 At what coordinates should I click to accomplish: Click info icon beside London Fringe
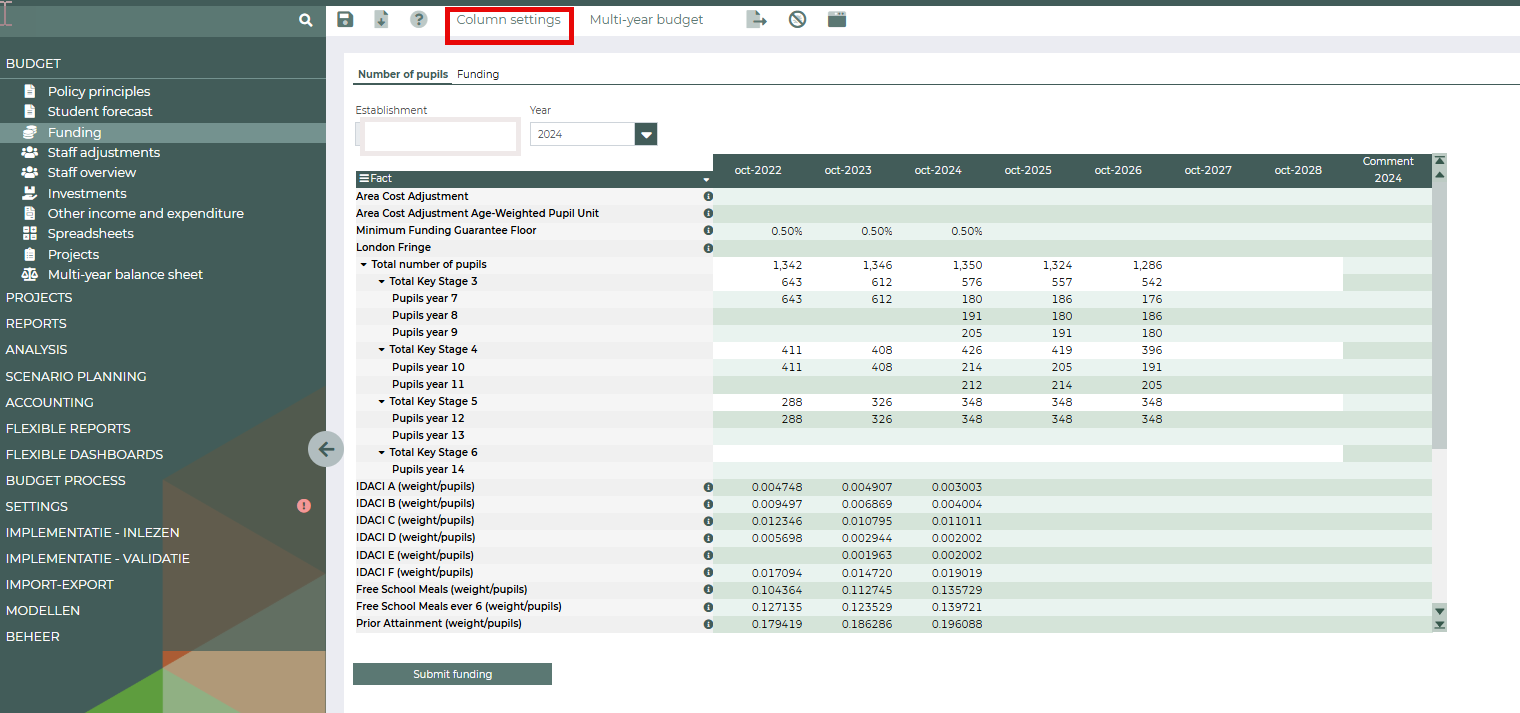708,248
